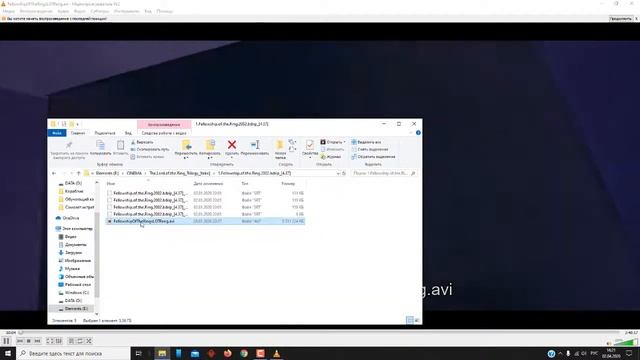Stop playback in VLC
Screen dimensions: 640x360
pyautogui.click(x=29, y=341)
